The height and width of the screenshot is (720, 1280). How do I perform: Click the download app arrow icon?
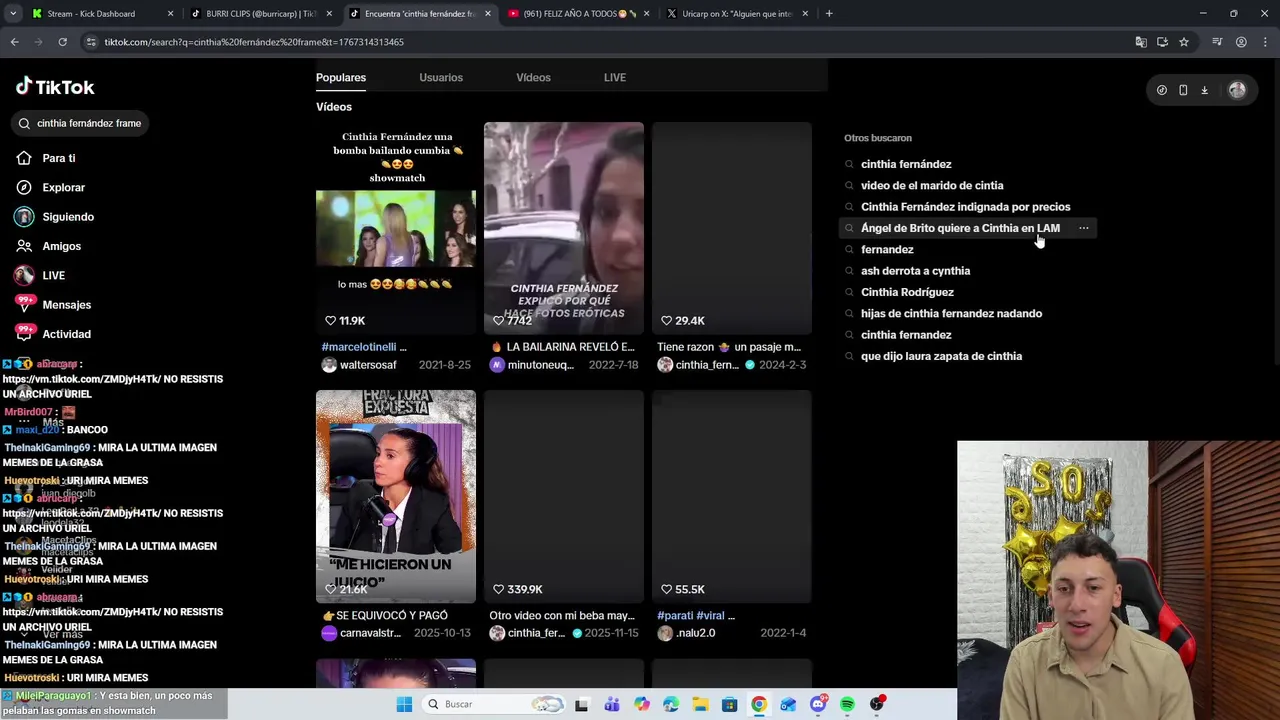coord(1204,90)
